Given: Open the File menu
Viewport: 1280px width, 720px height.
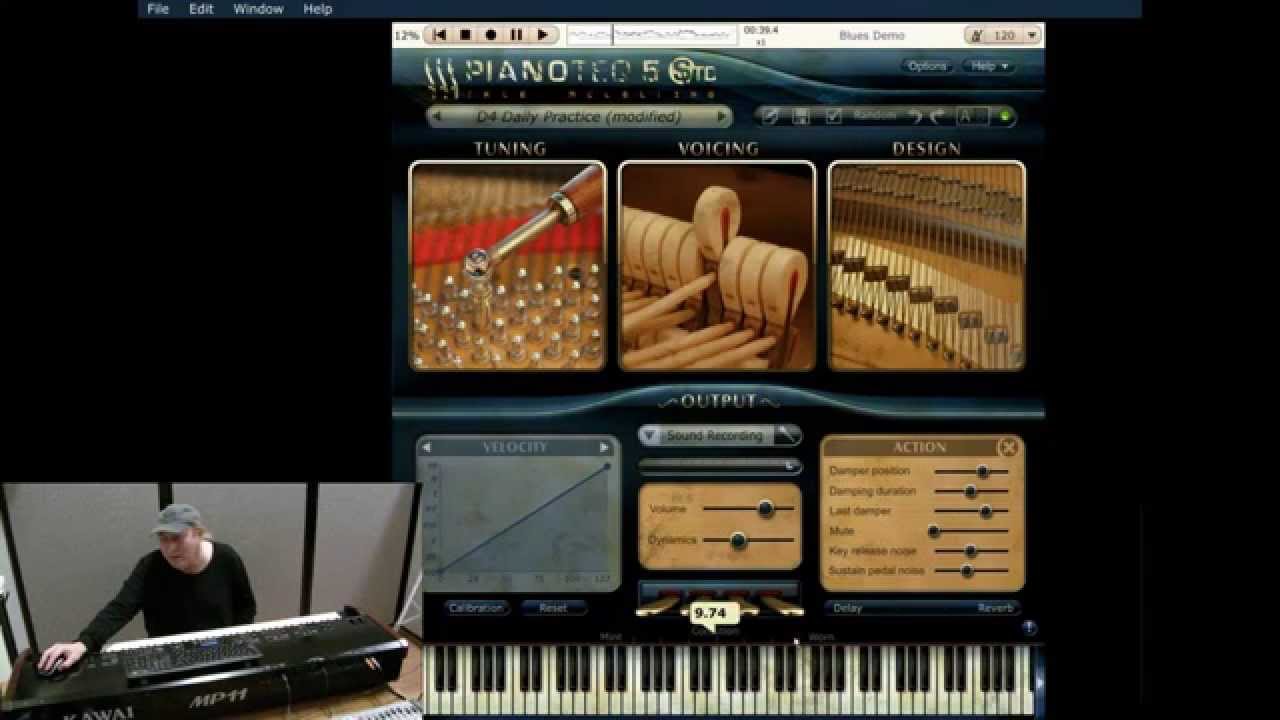Looking at the screenshot, I should [158, 9].
